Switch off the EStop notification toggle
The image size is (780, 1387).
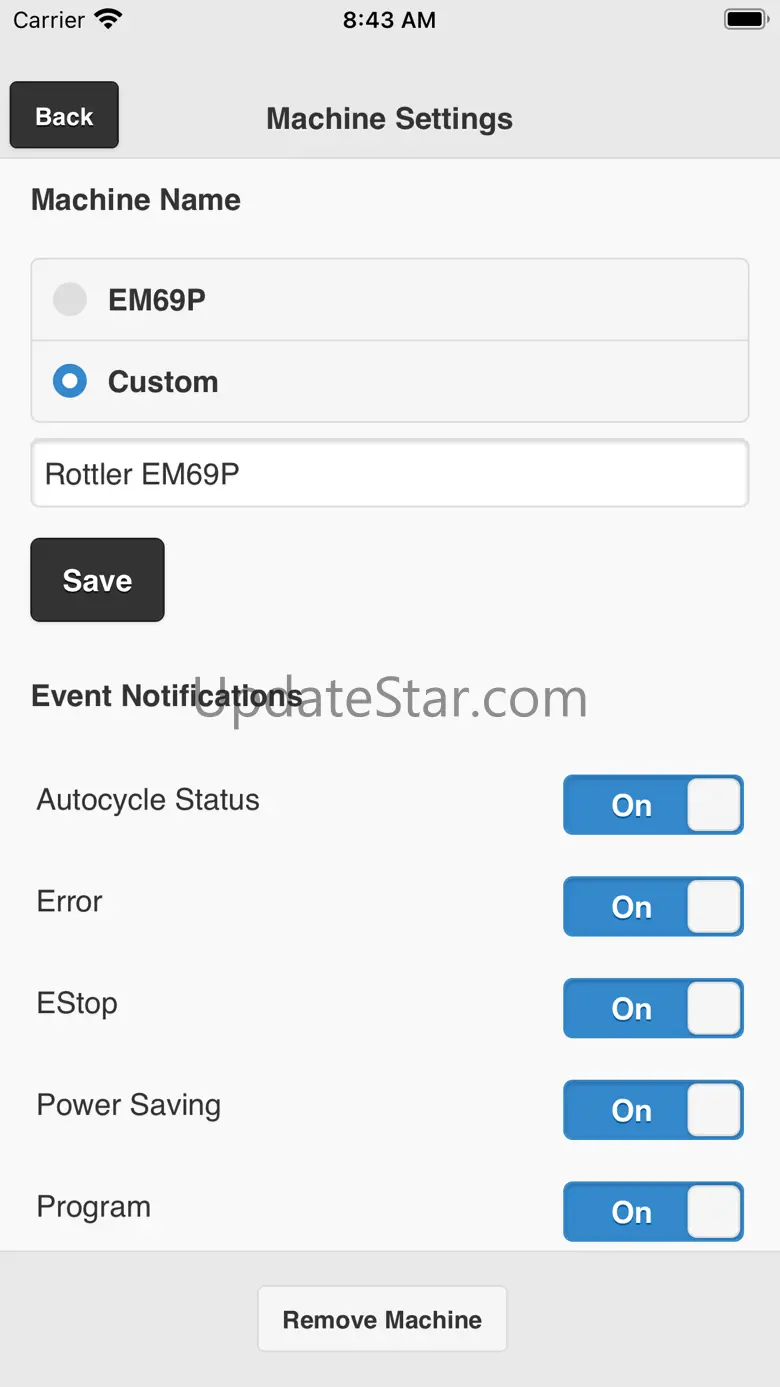(653, 1008)
